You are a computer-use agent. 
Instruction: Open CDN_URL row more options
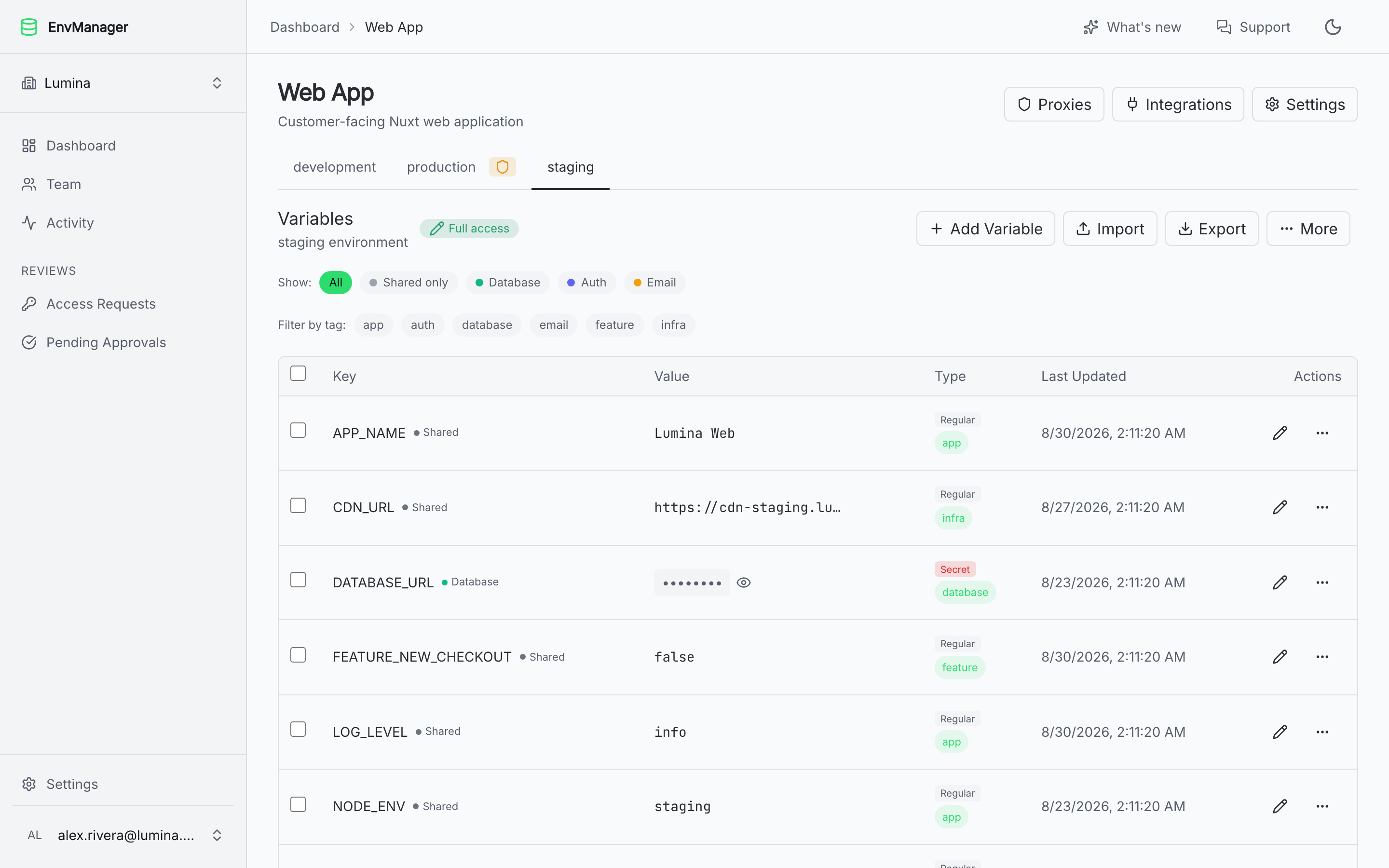(1322, 507)
